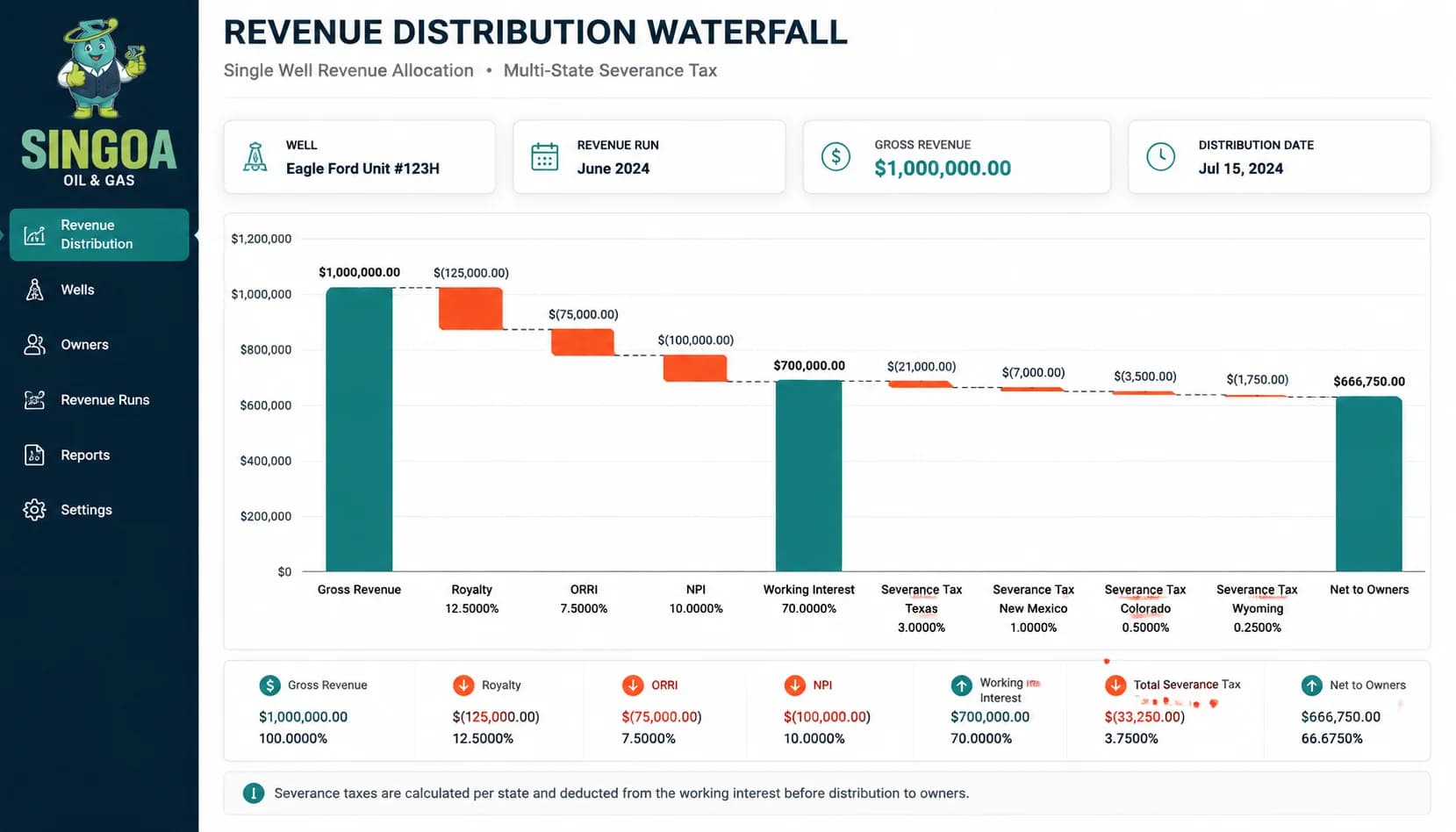Viewport: 1456px width, 832px height.
Task: Click the $1,200,000 y-axis label
Action: (x=262, y=239)
